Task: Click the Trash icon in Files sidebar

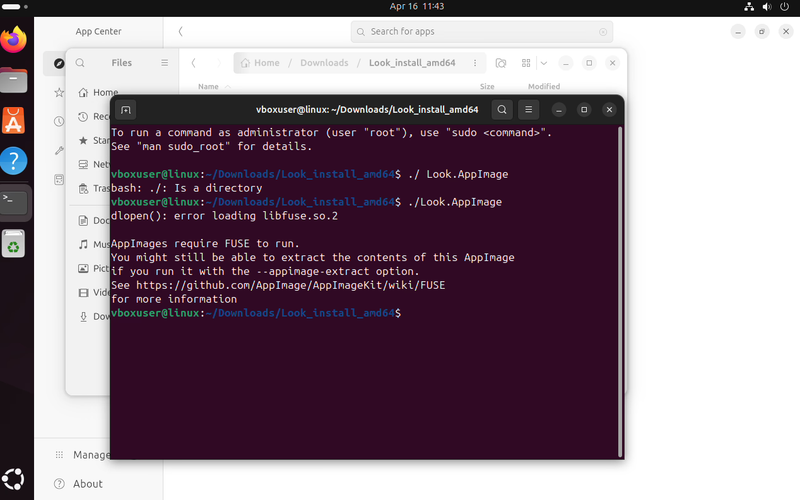Action: coord(83,189)
